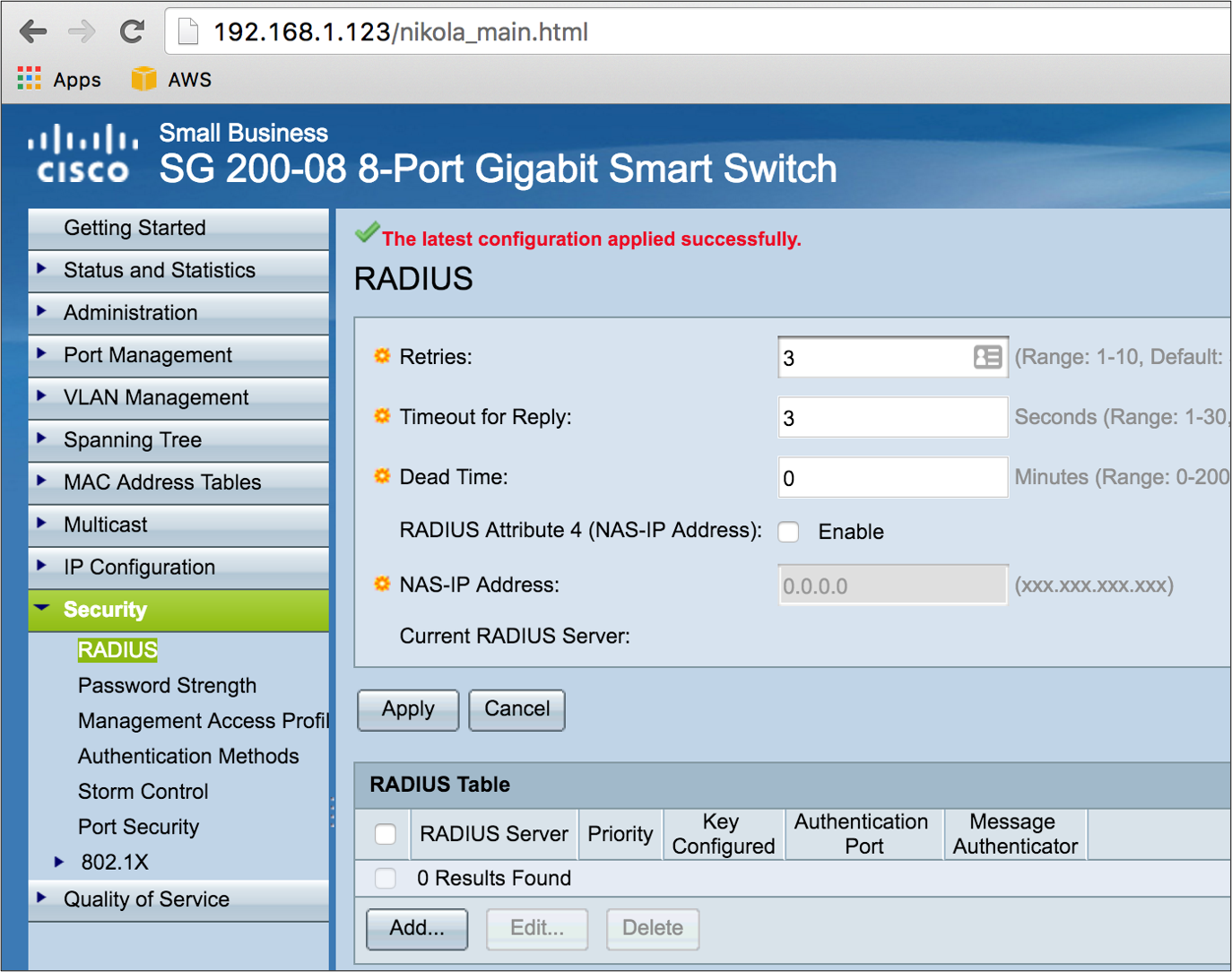Viewport: 1232px width, 972px height.
Task: Select RADIUS in Security menu
Action: click(x=117, y=649)
